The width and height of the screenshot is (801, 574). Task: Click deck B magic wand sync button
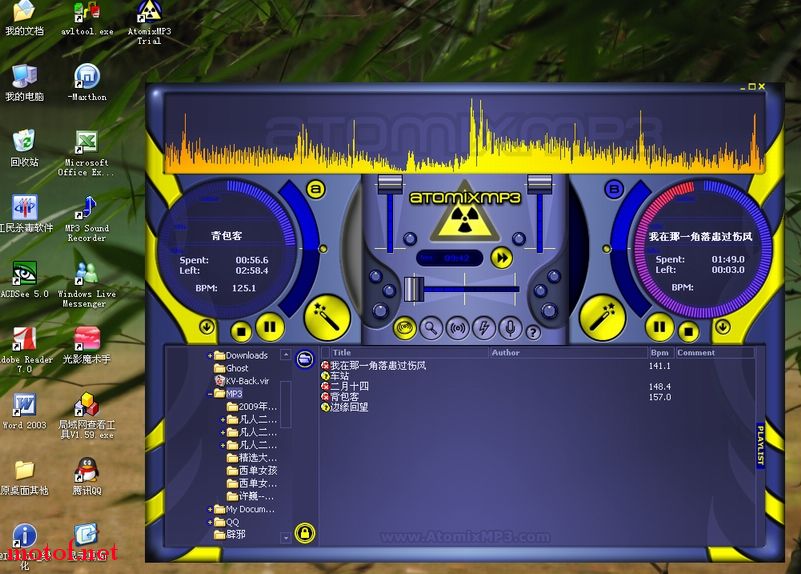603,318
